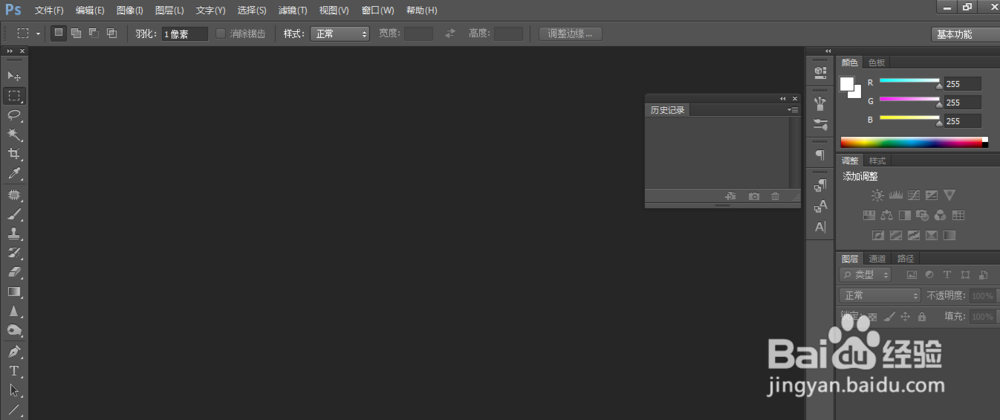Toggle lock position in Layers panel
1000x420 pixels.
point(905,317)
